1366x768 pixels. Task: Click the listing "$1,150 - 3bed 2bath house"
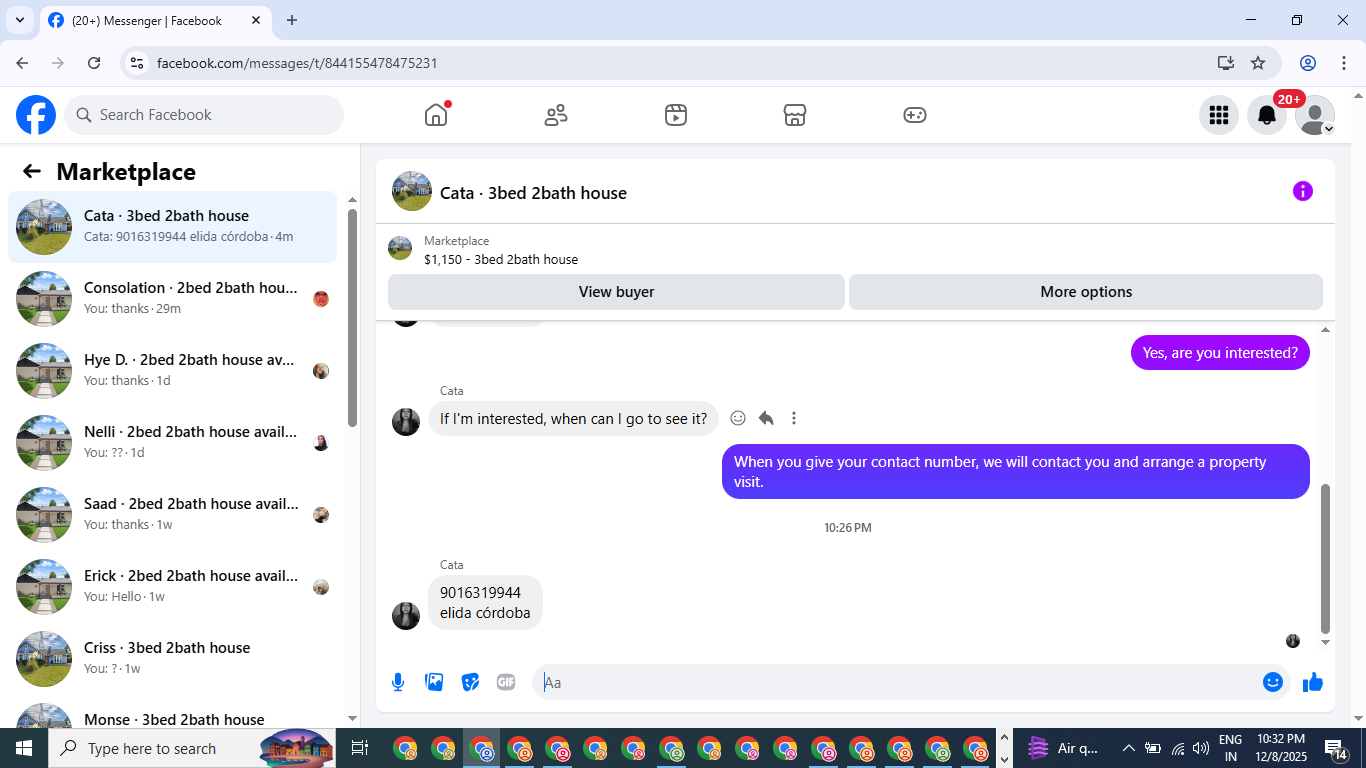click(501, 260)
